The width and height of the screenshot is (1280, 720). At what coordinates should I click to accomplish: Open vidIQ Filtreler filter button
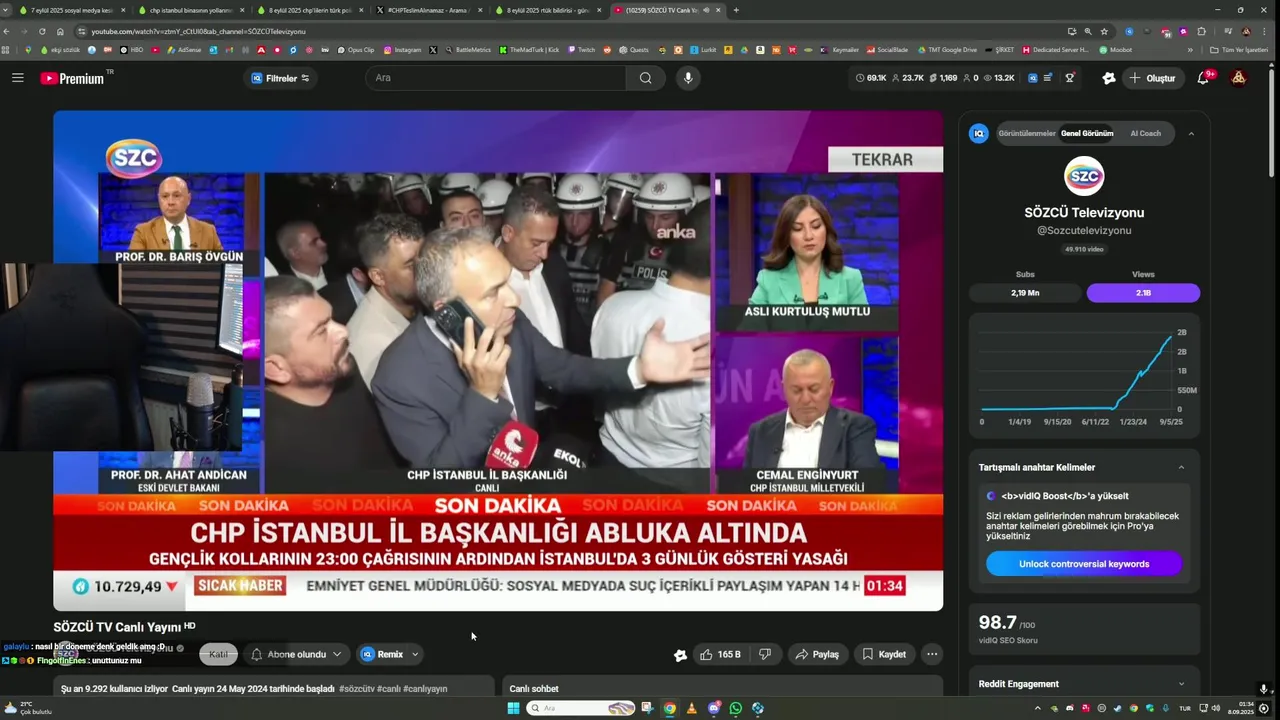click(x=280, y=78)
